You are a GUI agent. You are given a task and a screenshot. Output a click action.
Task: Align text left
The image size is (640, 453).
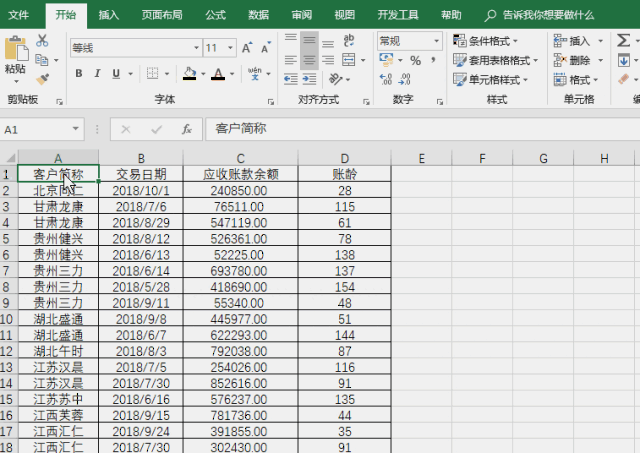pyautogui.click(x=291, y=60)
